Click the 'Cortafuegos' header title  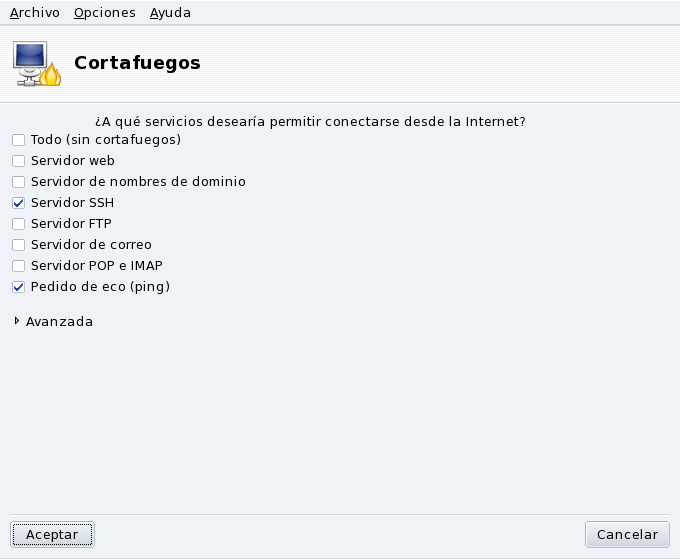[x=137, y=63]
